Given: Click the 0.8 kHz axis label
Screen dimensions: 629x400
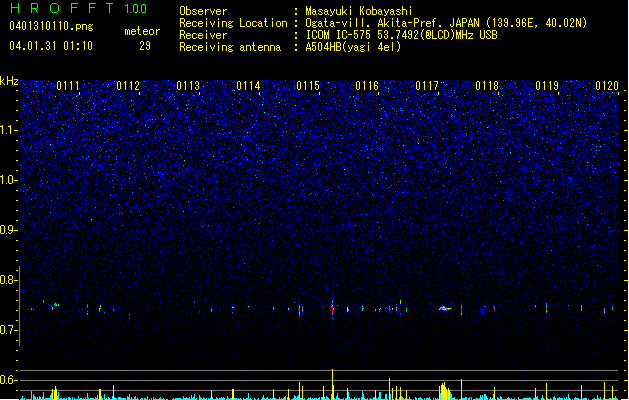Looking at the screenshot, I should [9, 280].
